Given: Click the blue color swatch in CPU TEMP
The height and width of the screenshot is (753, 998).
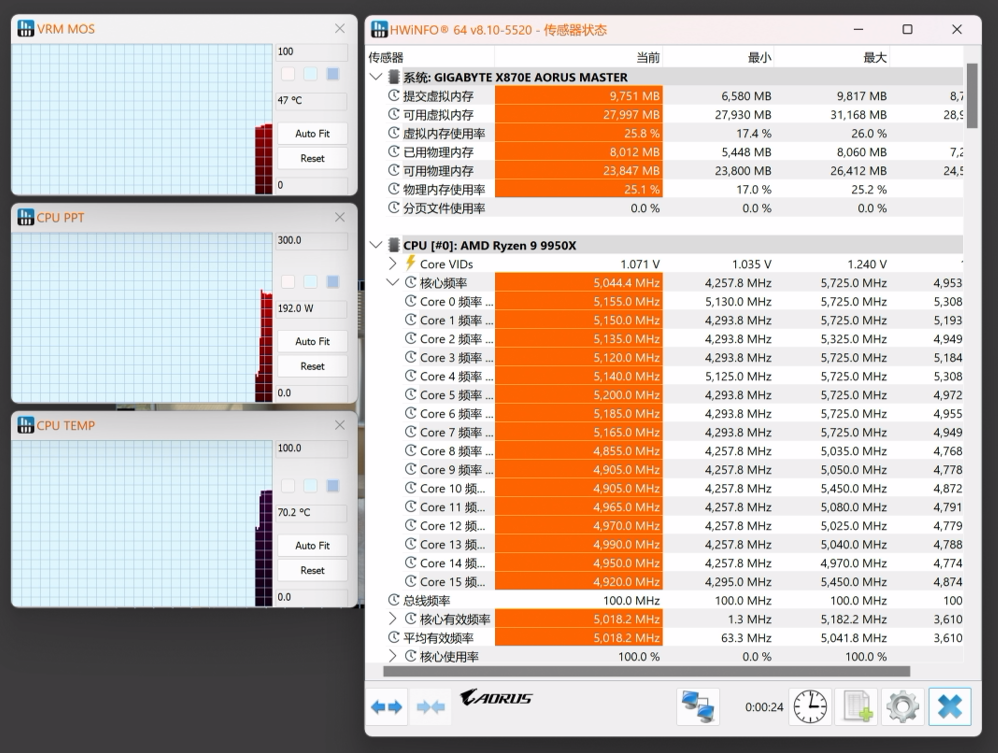Looking at the screenshot, I should pyautogui.click(x=333, y=486).
